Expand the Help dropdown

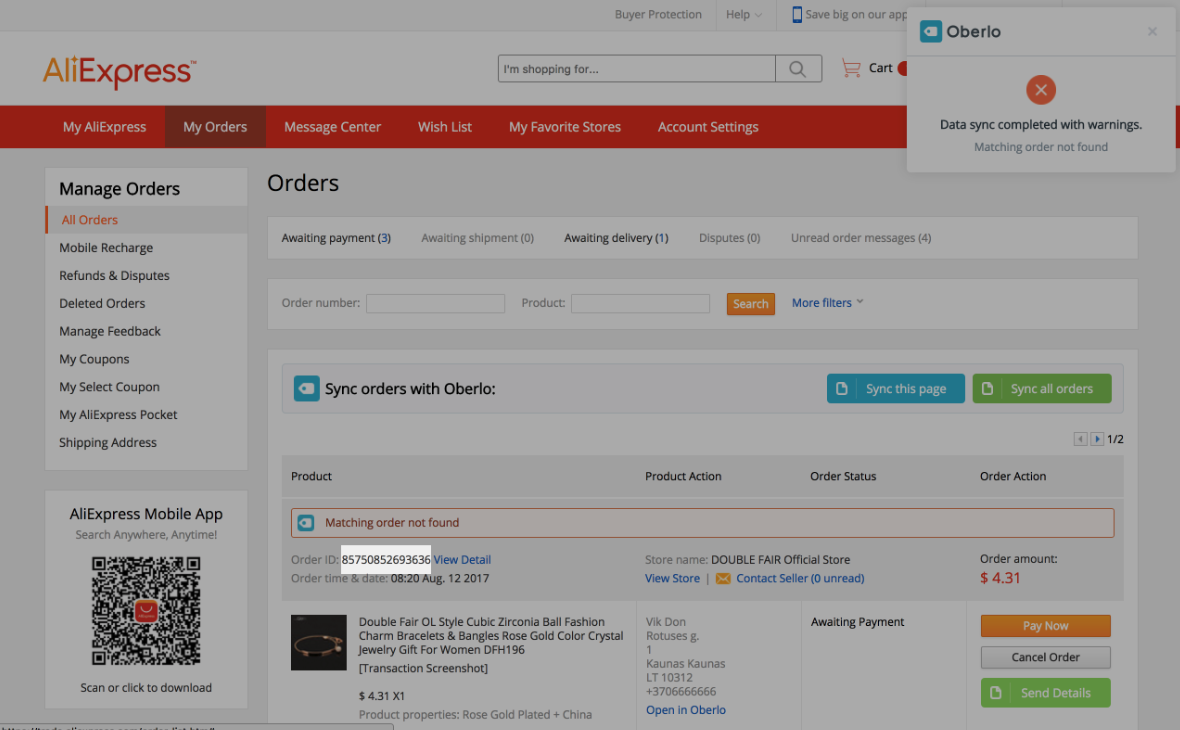tap(744, 14)
